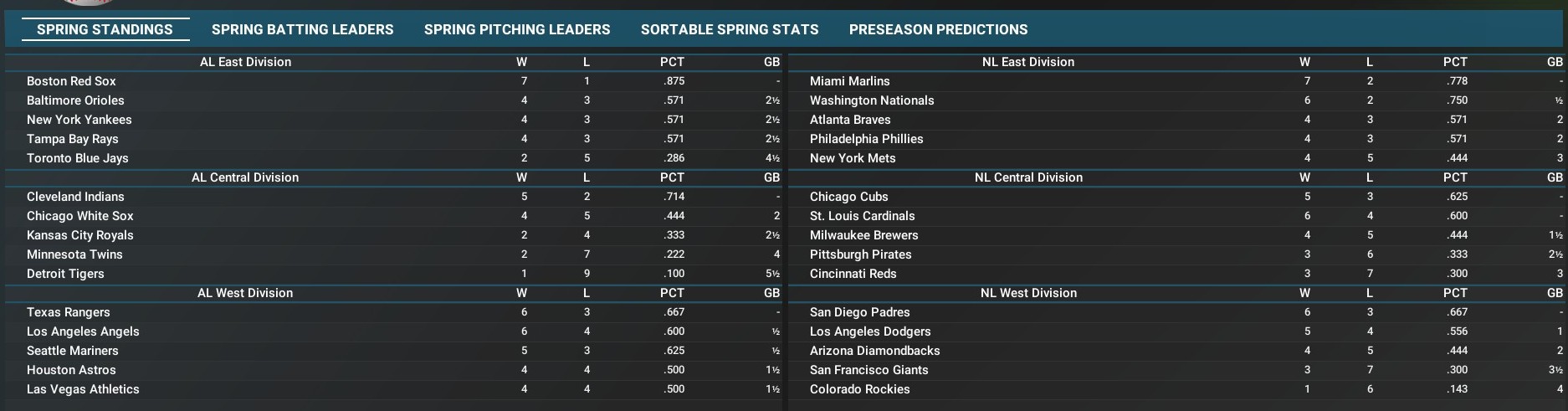This screenshot has width=1568, height=411.
Task: Click PCT column header in NL East
Action: tap(1455, 62)
